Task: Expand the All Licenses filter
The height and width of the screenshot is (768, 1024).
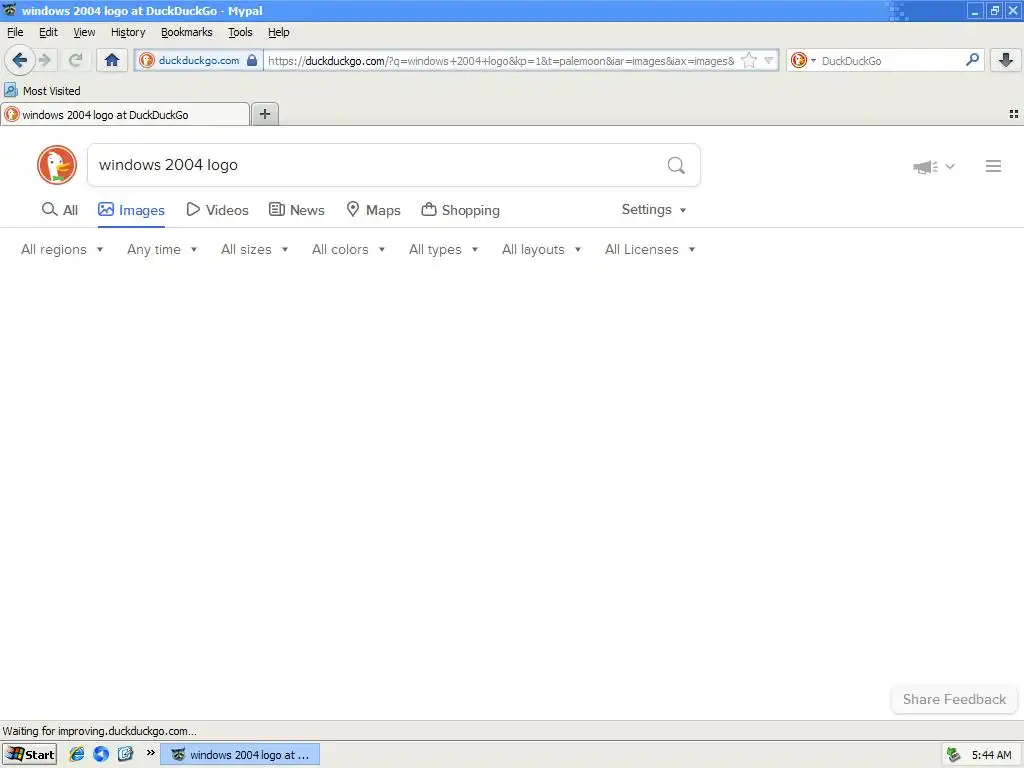Action: (650, 249)
